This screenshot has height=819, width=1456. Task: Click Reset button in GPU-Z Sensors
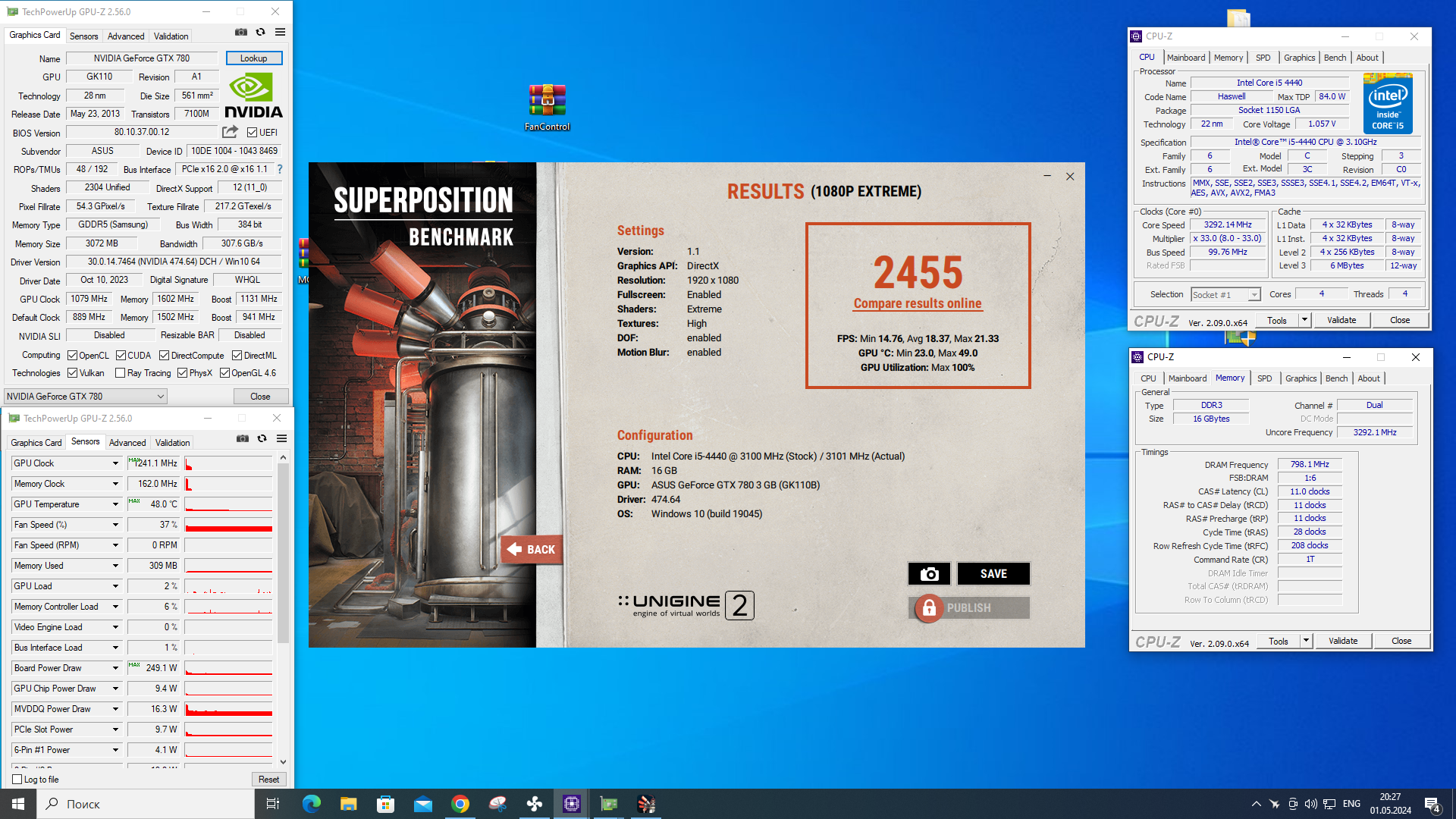[268, 779]
